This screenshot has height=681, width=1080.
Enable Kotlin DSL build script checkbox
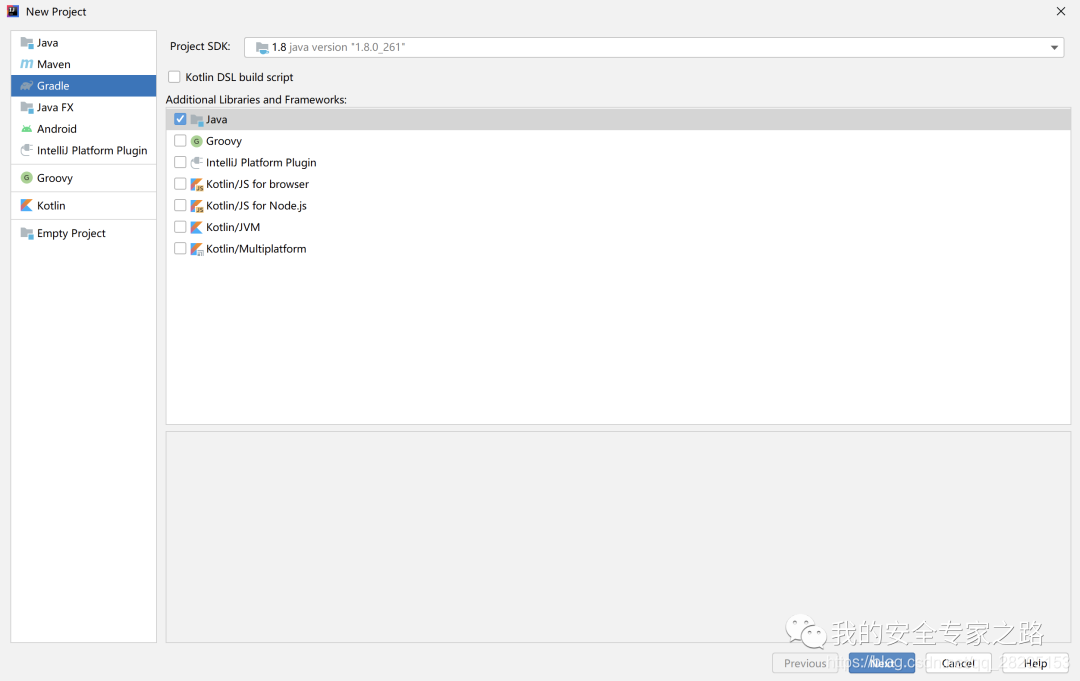point(174,77)
